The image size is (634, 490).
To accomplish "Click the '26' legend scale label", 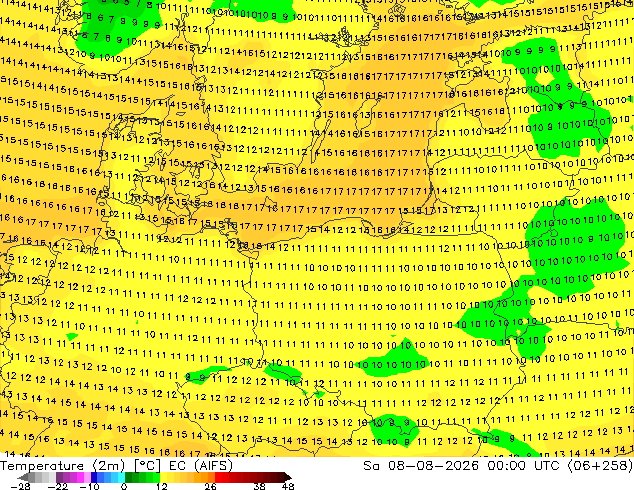I will point(210,486).
